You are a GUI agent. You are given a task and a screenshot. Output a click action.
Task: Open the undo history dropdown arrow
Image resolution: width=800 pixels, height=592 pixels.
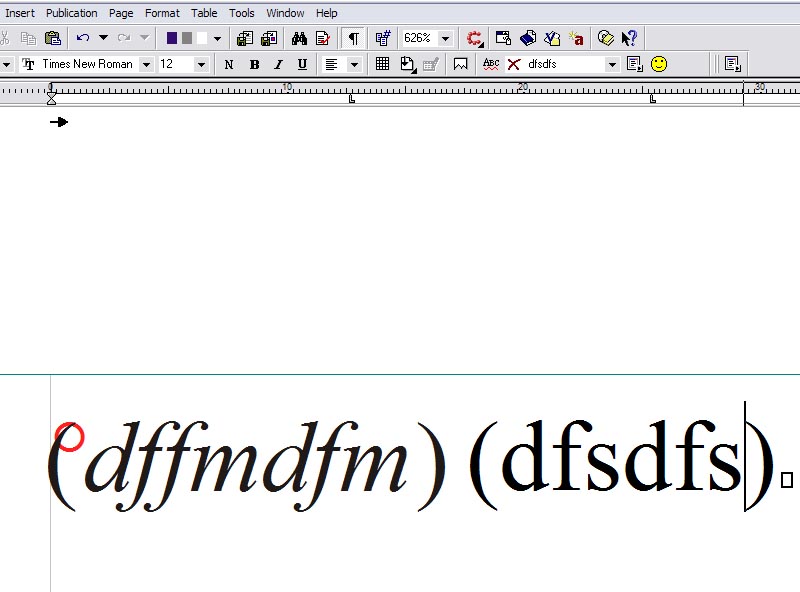click(104, 38)
